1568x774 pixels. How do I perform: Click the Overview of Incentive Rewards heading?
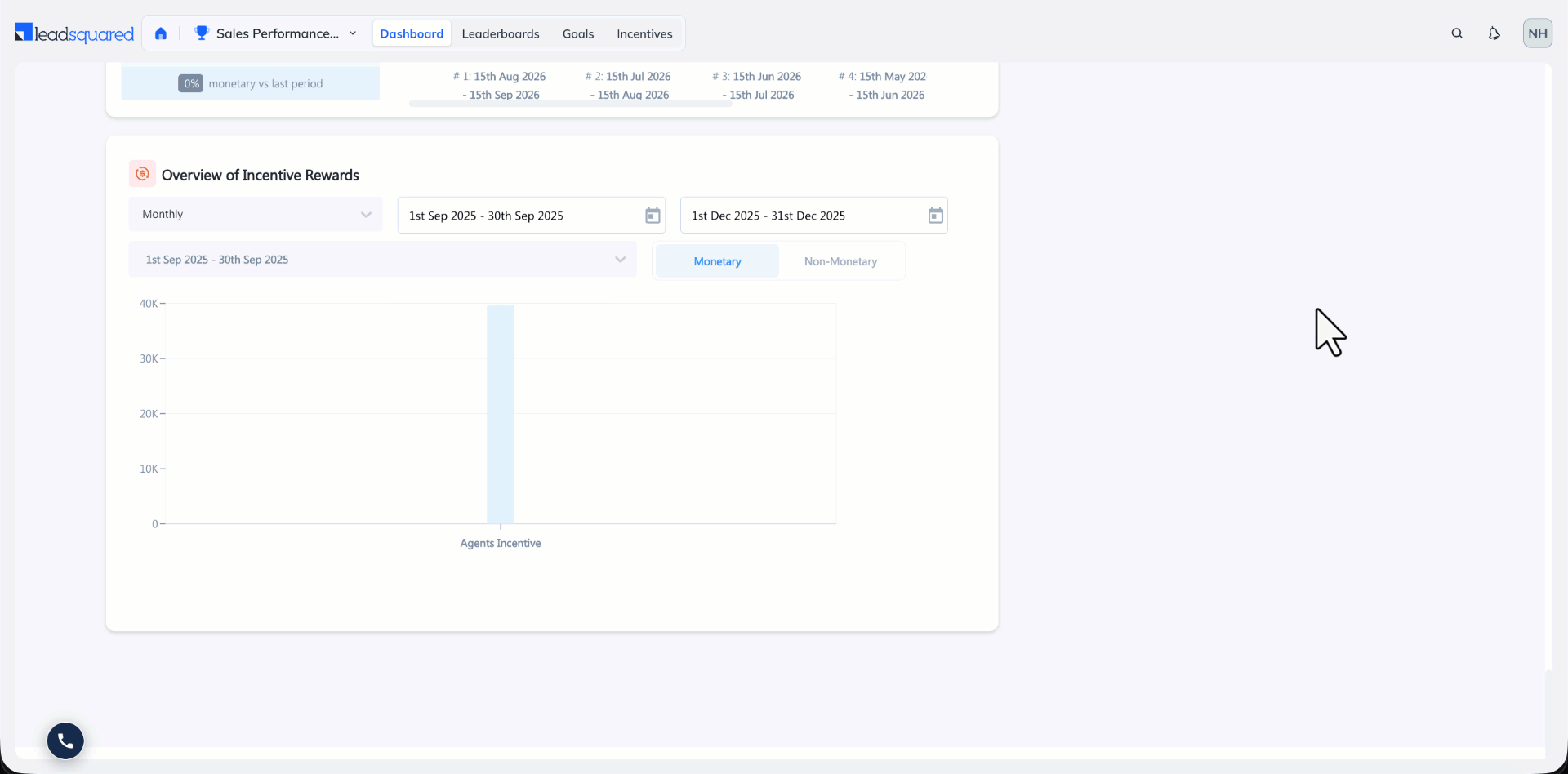pos(261,175)
